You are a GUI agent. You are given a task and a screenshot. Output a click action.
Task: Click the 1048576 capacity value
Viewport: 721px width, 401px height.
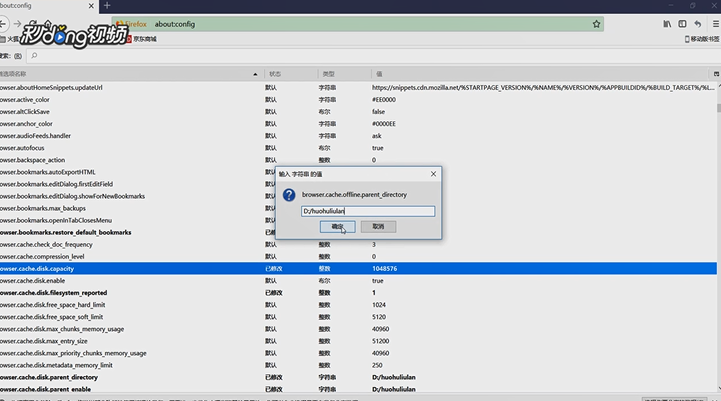coord(384,269)
